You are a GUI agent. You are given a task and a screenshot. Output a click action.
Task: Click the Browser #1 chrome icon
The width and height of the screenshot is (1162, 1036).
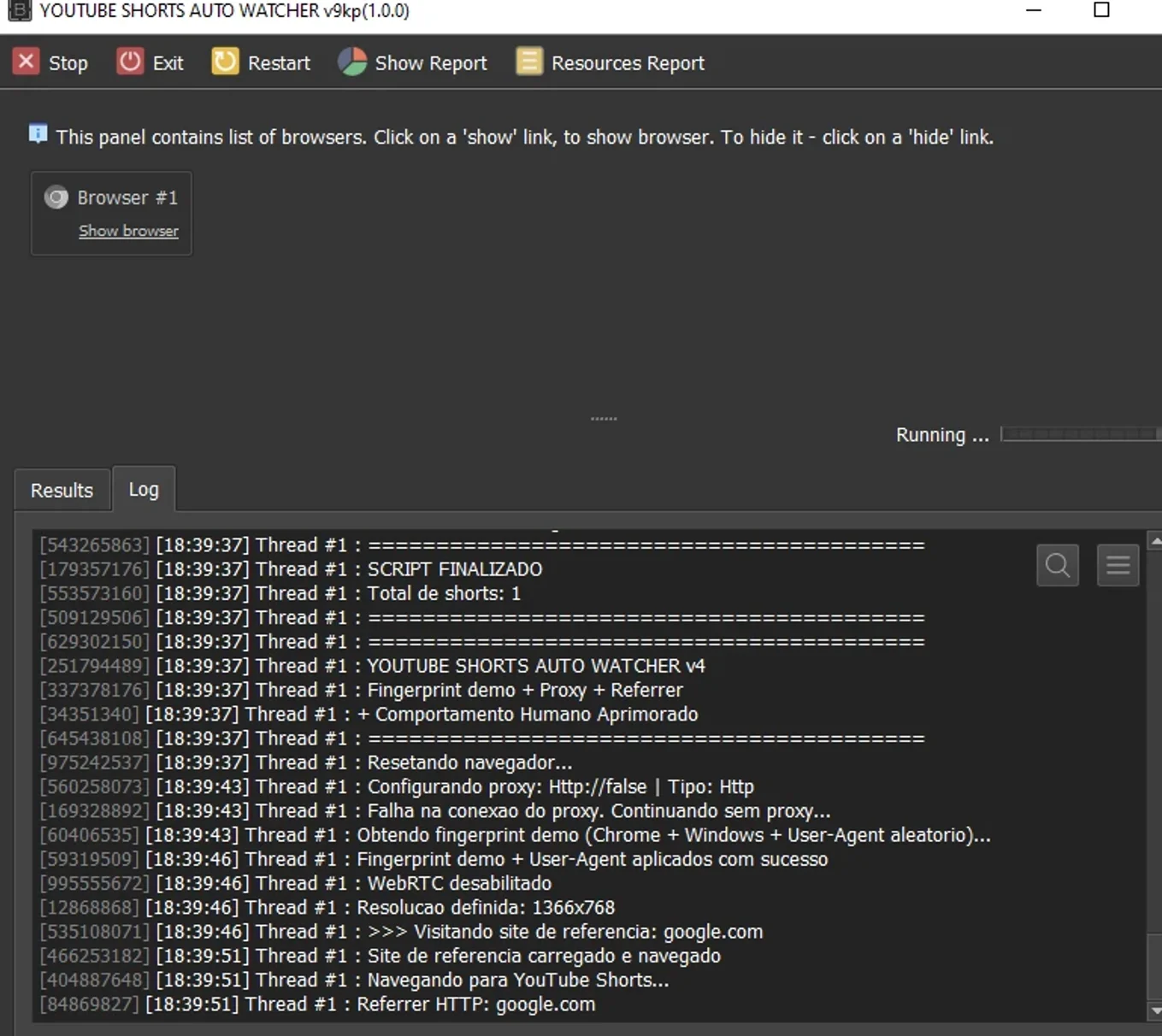tap(56, 197)
